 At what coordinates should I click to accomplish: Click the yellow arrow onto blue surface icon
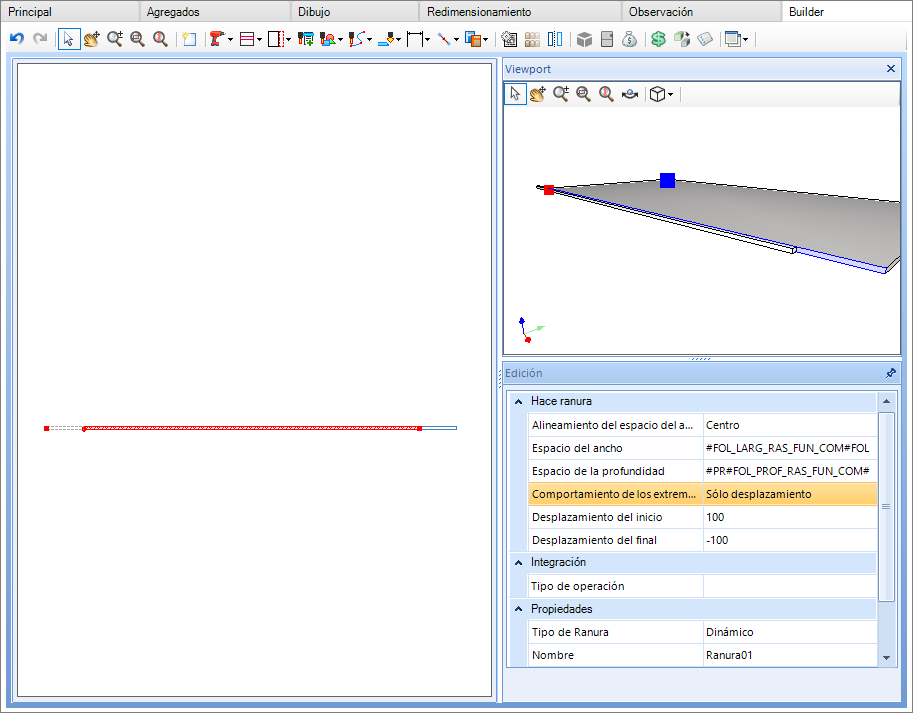[x=386, y=39]
